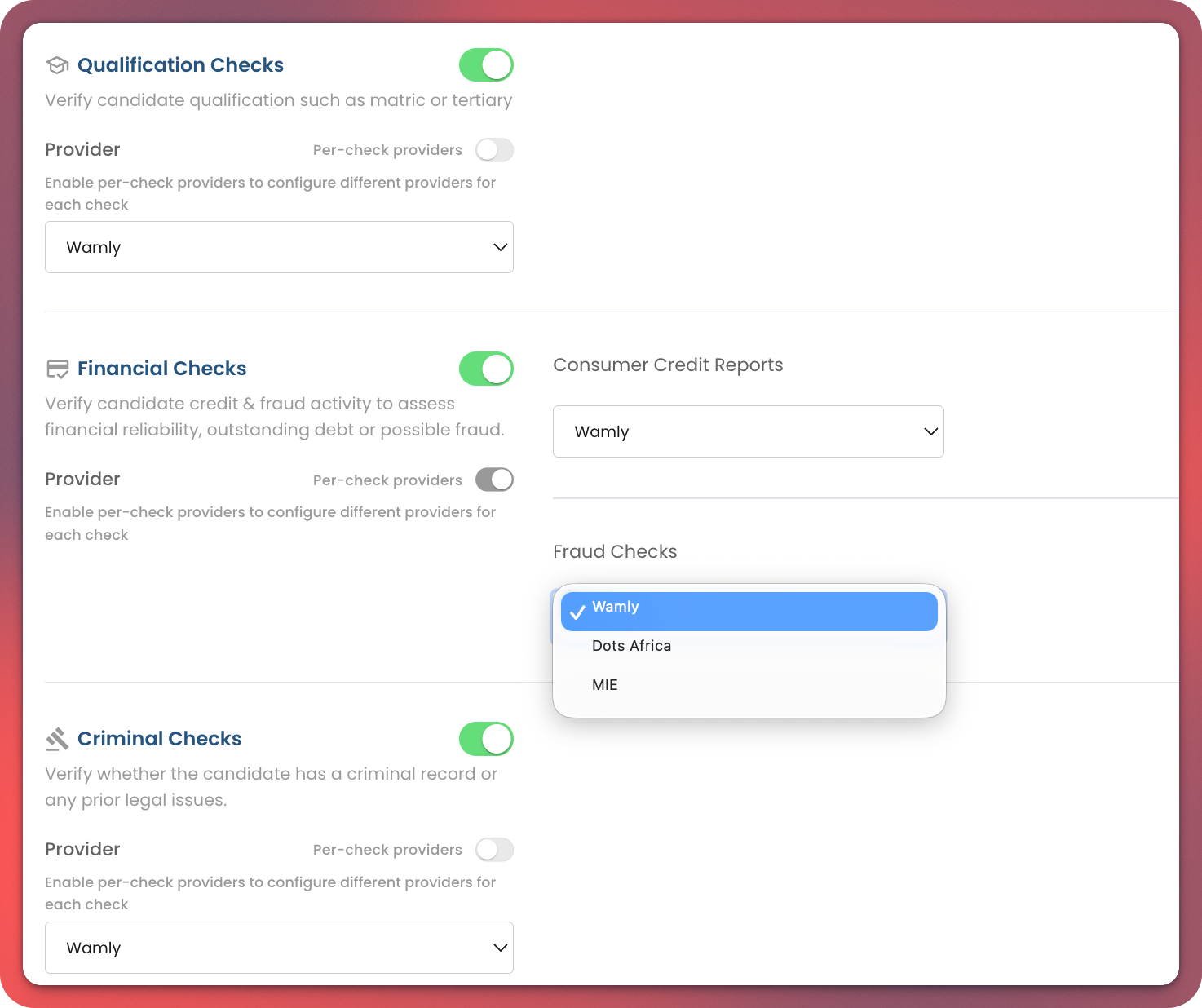Image resolution: width=1202 pixels, height=1008 pixels.
Task: Click the Fraud Checks label
Action: point(615,552)
